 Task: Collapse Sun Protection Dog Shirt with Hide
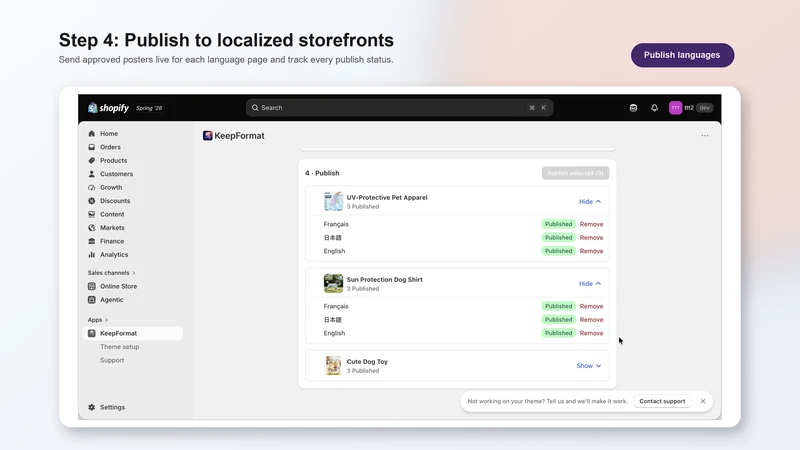pos(590,284)
